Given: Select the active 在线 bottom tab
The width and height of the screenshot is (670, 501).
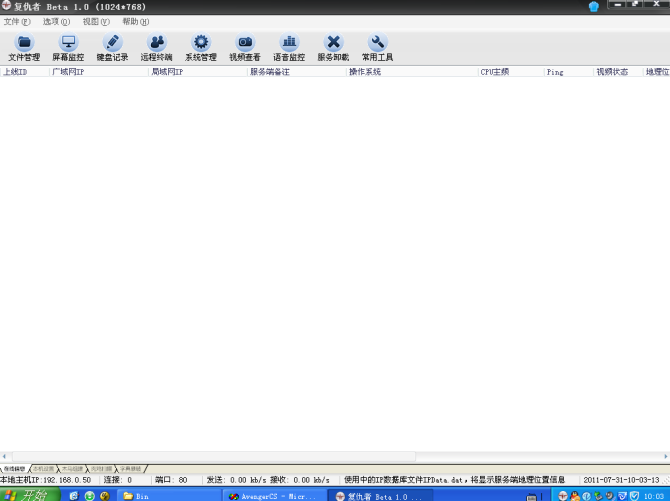Looking at the screenshot, I should [15, 469].
